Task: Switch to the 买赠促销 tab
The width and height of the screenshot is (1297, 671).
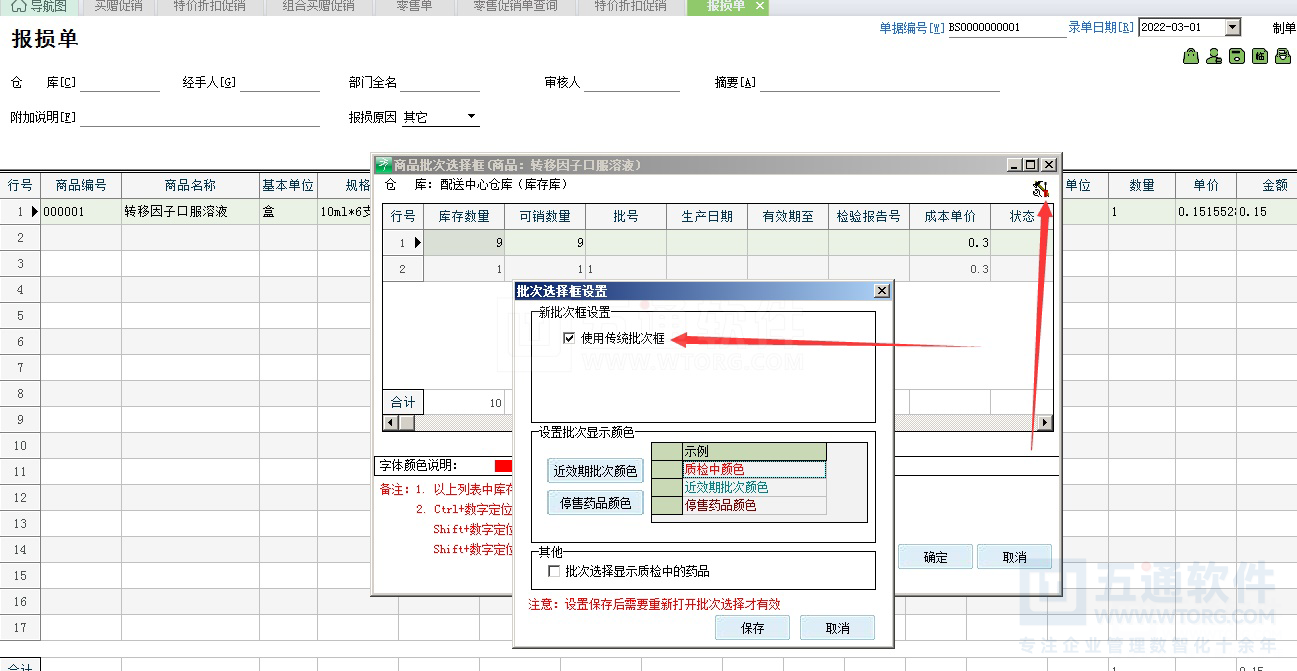Action: click(x=118, y=6)
